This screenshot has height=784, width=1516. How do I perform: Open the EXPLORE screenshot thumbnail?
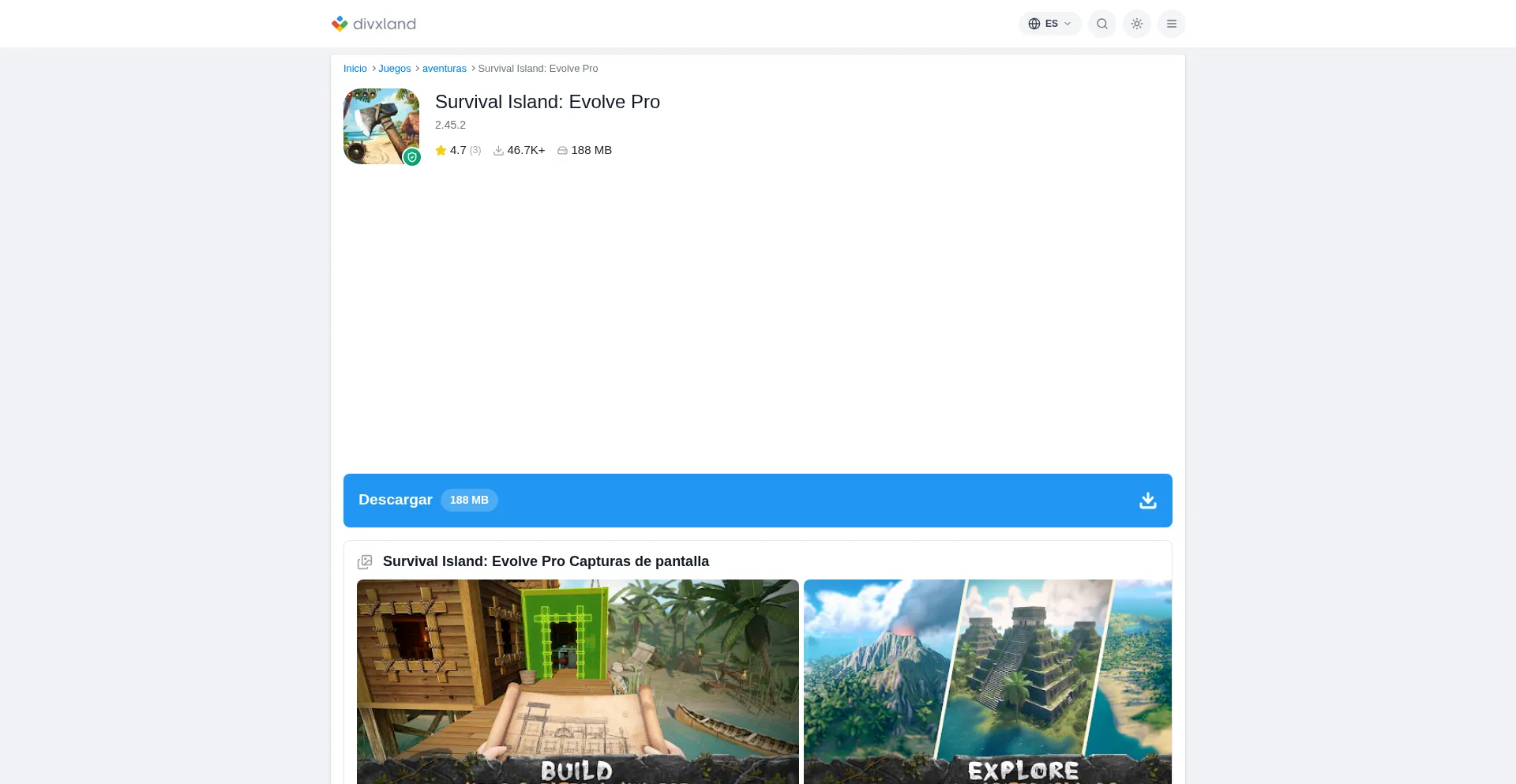point(988,682)
